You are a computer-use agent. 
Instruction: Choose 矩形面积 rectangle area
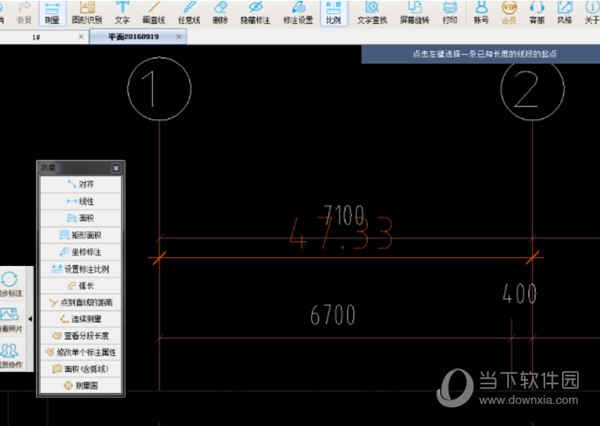(x=81, y=235)
